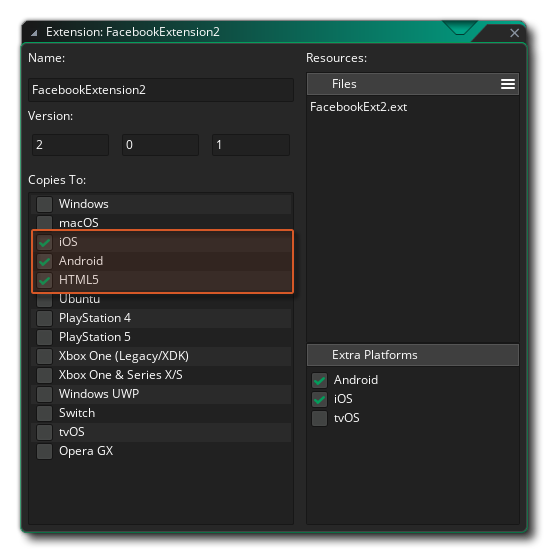Select the FacebookExt2.ext file entry
This screenshot has width=548, height=559.
[358, 107]
